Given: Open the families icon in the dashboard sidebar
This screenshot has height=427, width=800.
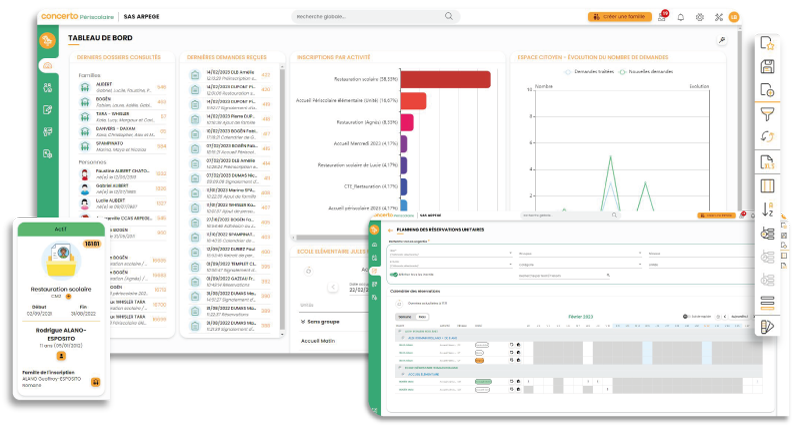Looking at the screenshot, I should click(x=47, y=87).
